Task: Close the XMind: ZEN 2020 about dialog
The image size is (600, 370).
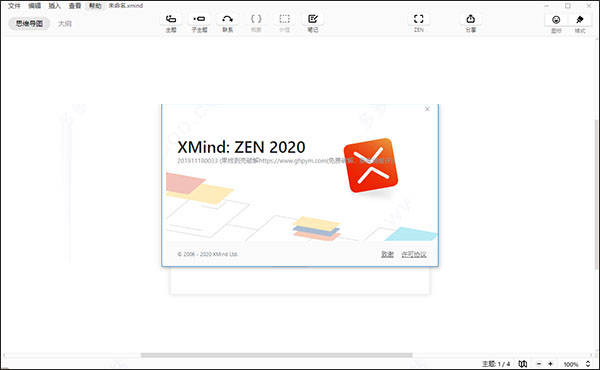Action: pos(427,109)
